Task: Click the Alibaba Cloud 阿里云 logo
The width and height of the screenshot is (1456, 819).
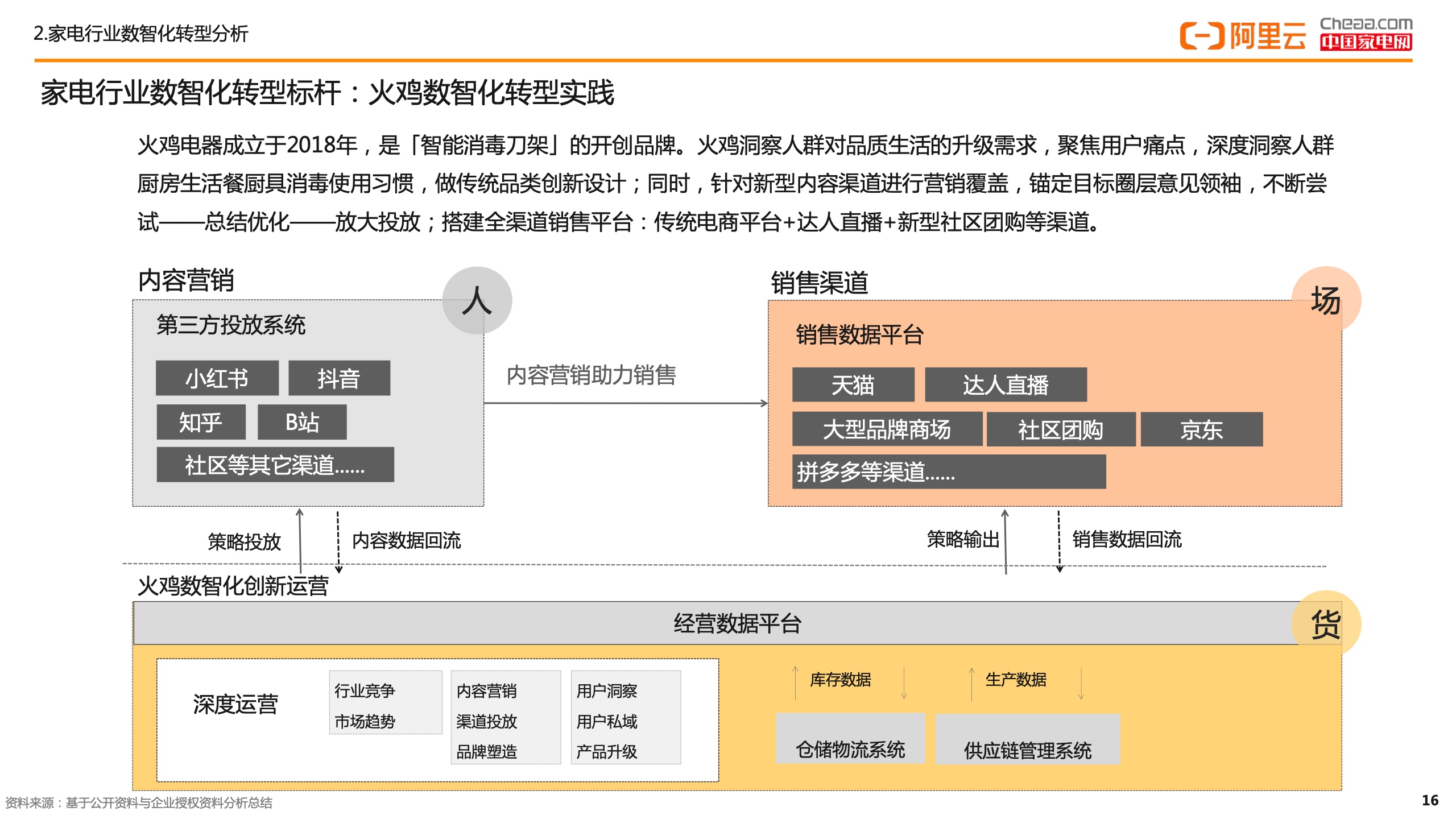Action: pos(1243,36)
